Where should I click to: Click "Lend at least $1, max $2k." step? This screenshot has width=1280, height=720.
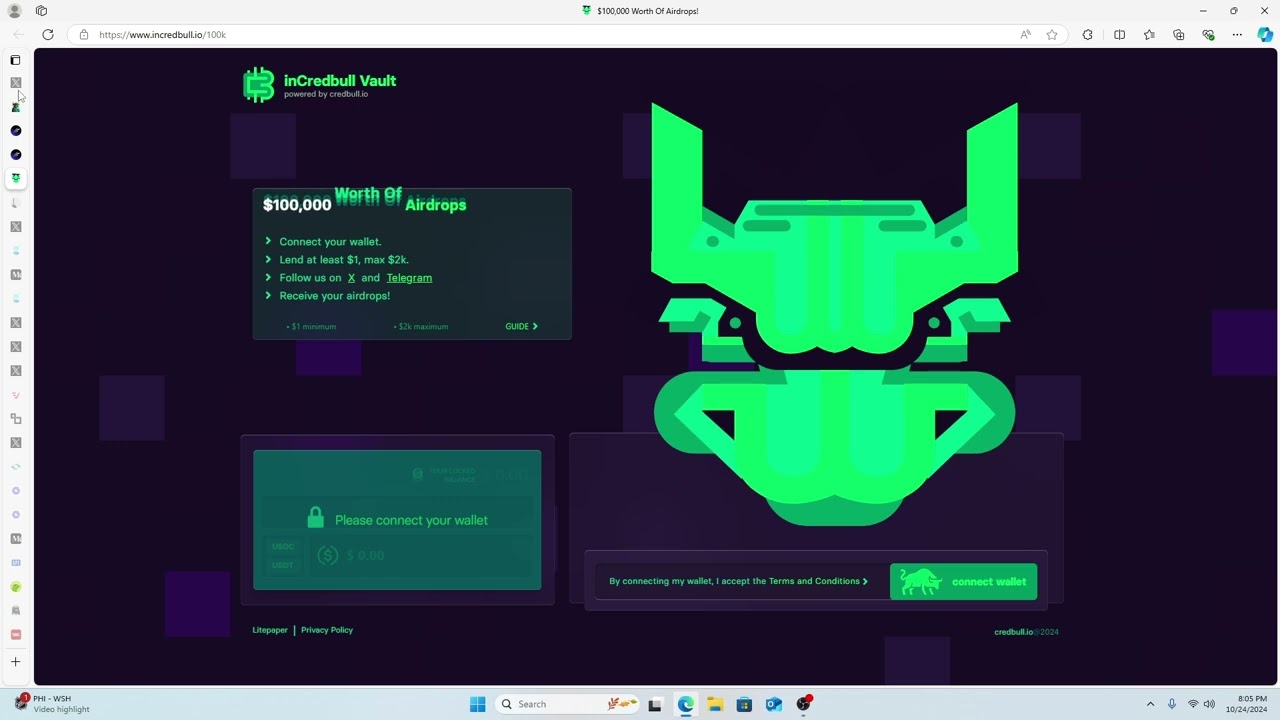344,260
